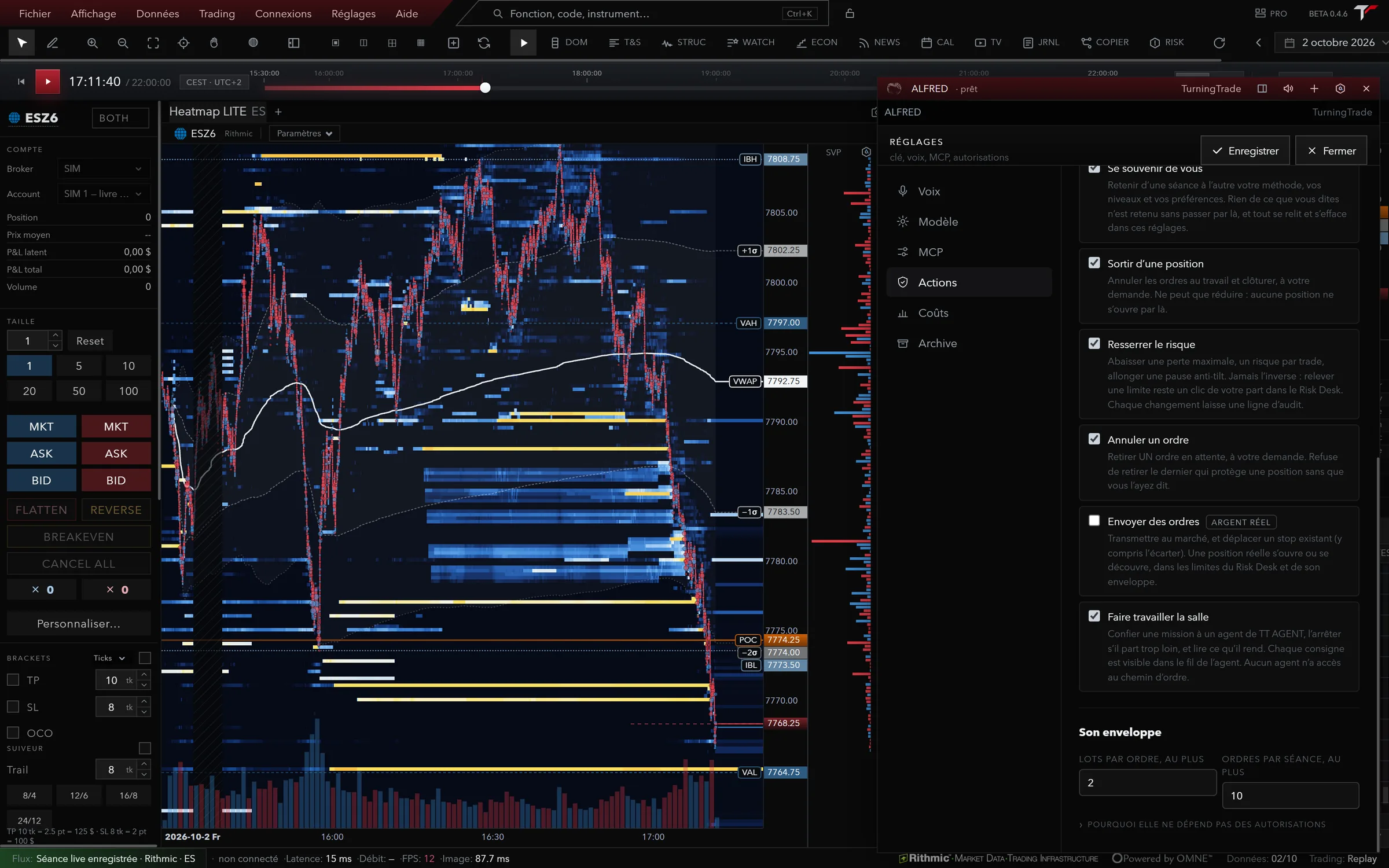Viewport: 1389px width, 868px height.
Task: Uncheck Resserrer le risque
Action: [x=1094, y=343]
